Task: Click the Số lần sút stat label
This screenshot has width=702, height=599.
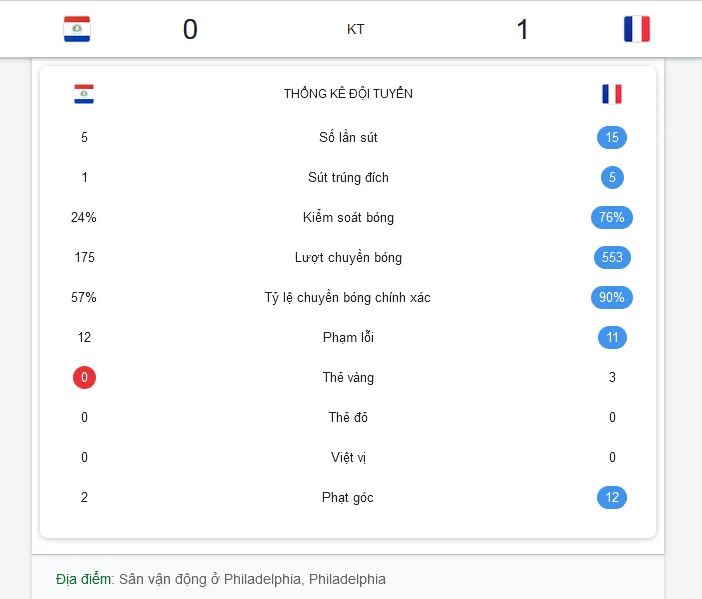Action: click(x=348, y=137)
